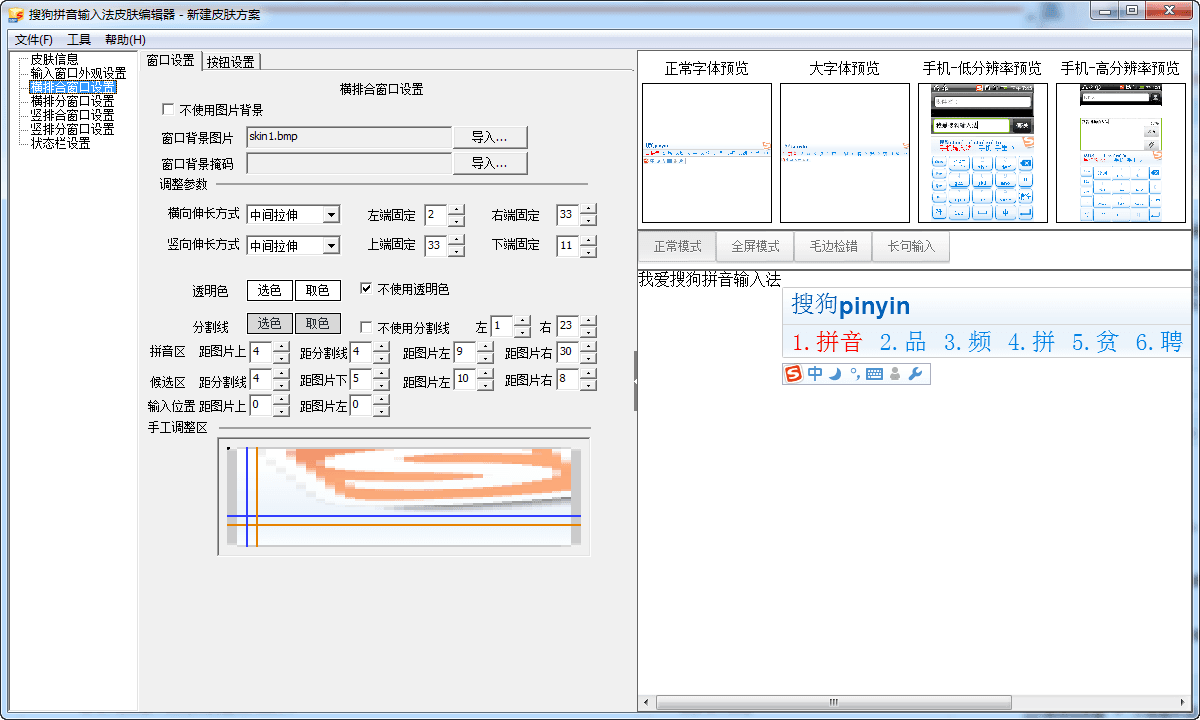
Task: Select 竖排合窗口设置 in the tree
Action: [x=72, y=115]
